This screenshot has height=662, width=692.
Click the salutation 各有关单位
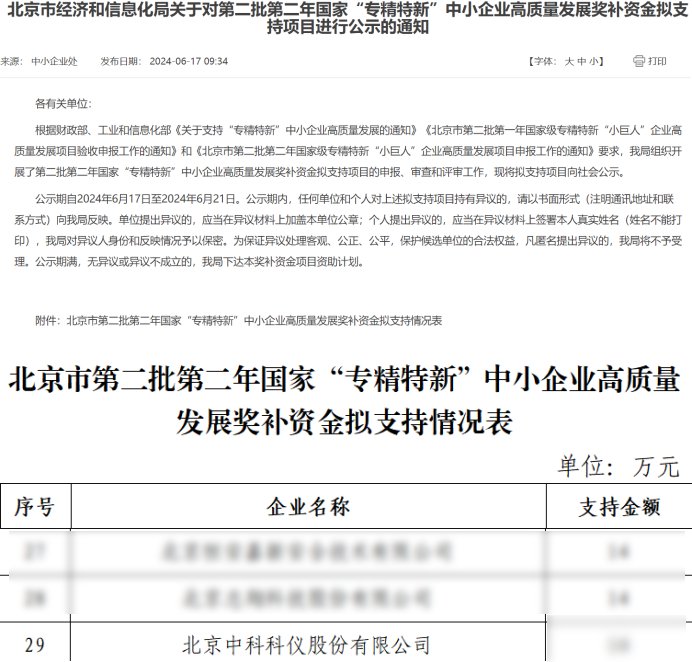coord(62,103)
